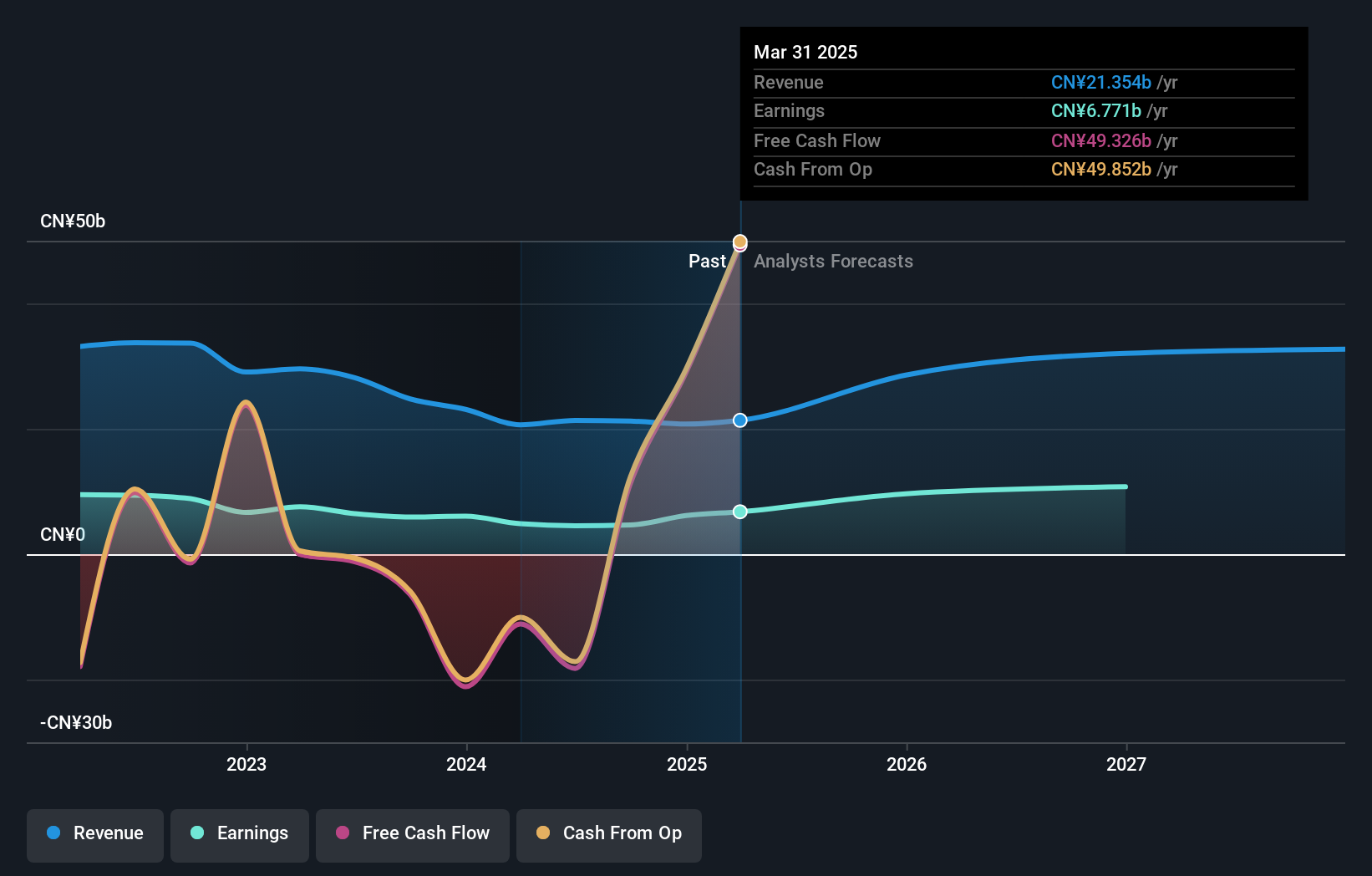1372x876 pixels.
Task: Toggle the Earnings series visibility
Action: (239, 833)
